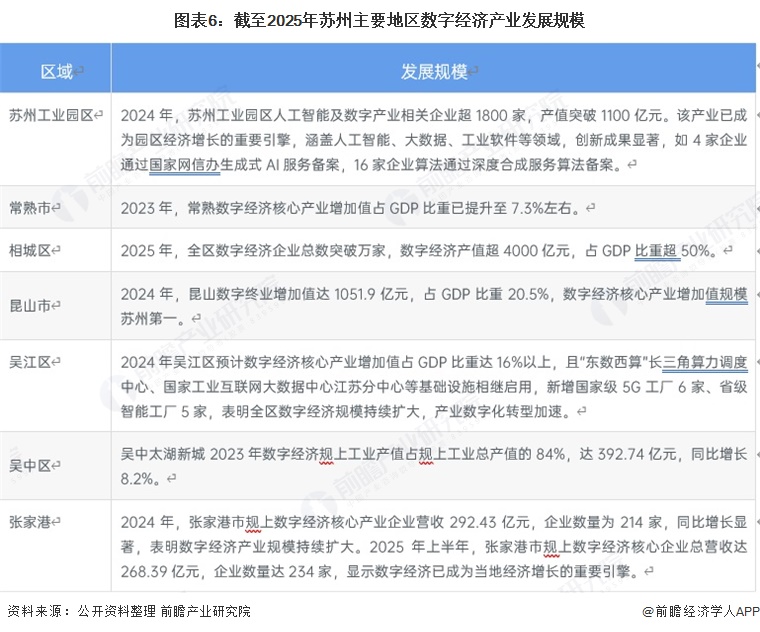
Task: Select the 张家港 region cell
Action: coord(35,521)
